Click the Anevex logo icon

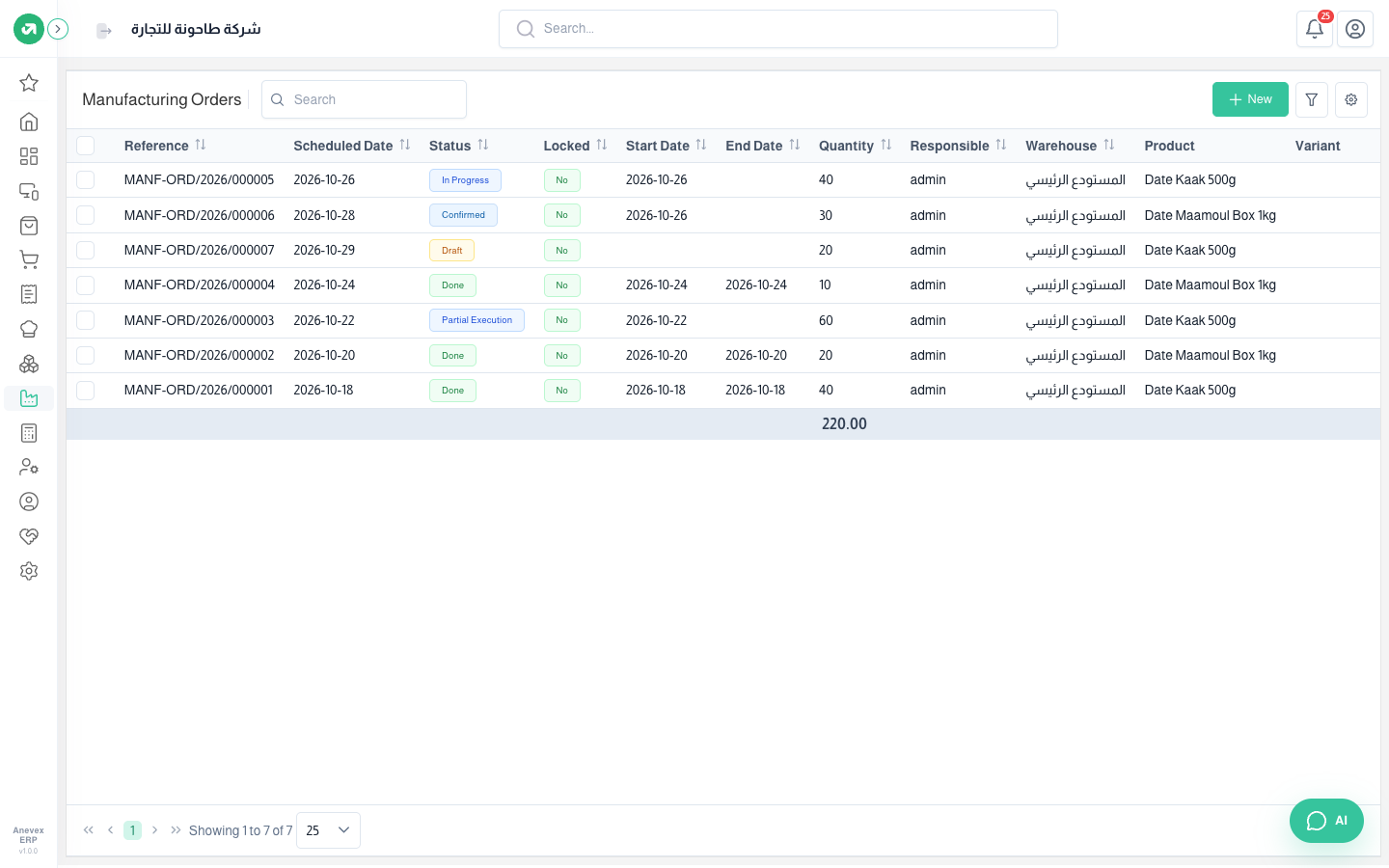click(x=29, y=29)
